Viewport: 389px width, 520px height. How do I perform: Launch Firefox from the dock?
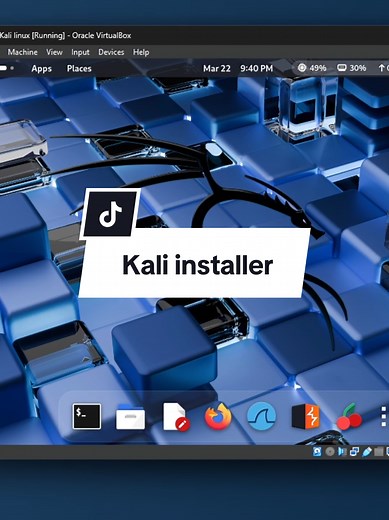click(218, 416)
